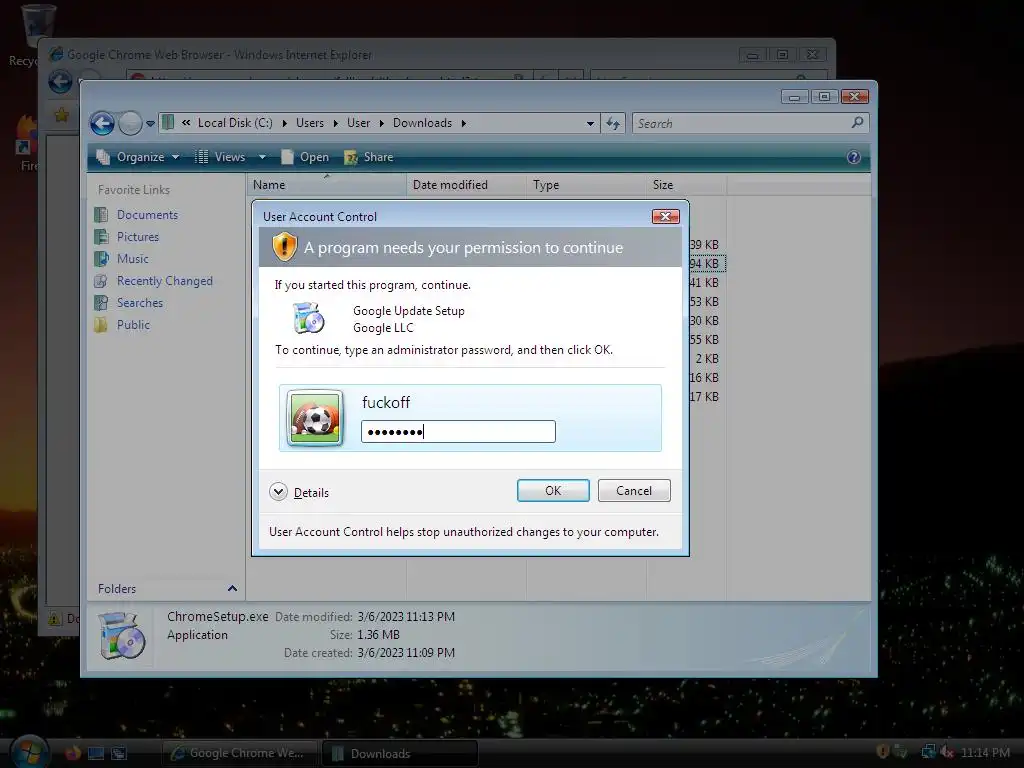Go back in Downloads explorer window
This screenshot has height=768, width=1024.
(x=102, y=123)
